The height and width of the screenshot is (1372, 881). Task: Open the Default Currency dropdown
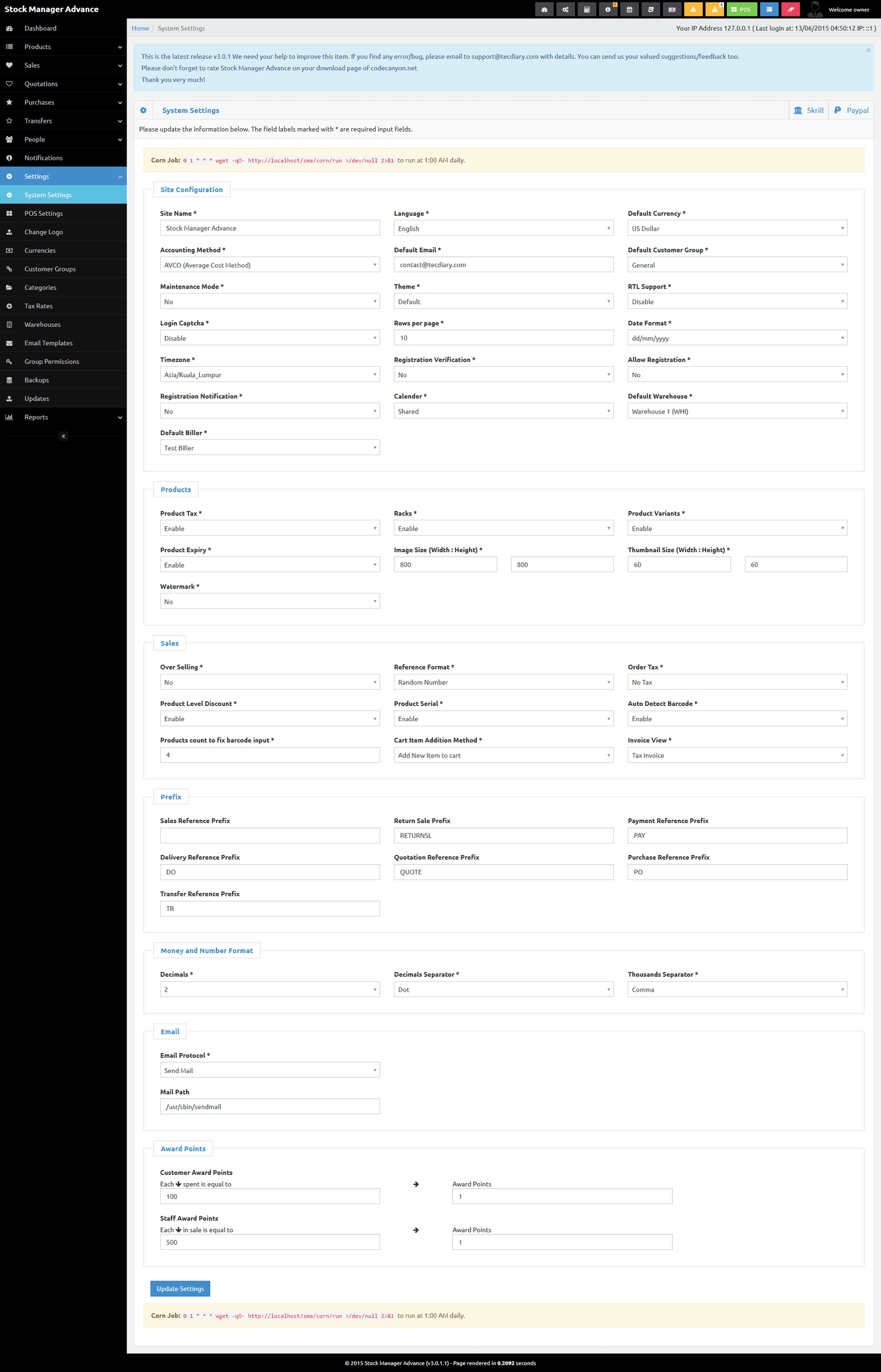click(737, 228)
